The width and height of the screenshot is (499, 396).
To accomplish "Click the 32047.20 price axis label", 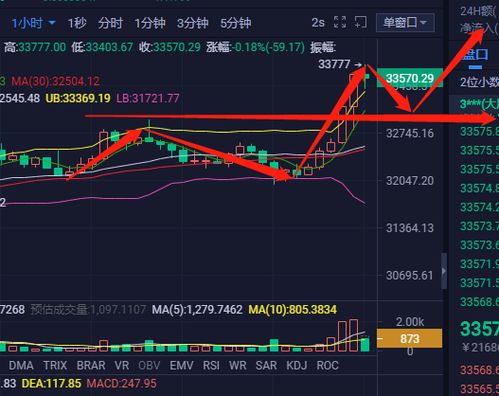I will tap(410, 181).
